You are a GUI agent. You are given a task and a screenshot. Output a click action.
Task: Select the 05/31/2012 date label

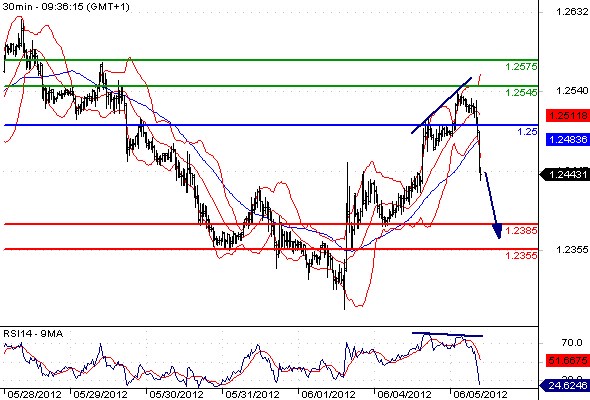pos(252,394)
